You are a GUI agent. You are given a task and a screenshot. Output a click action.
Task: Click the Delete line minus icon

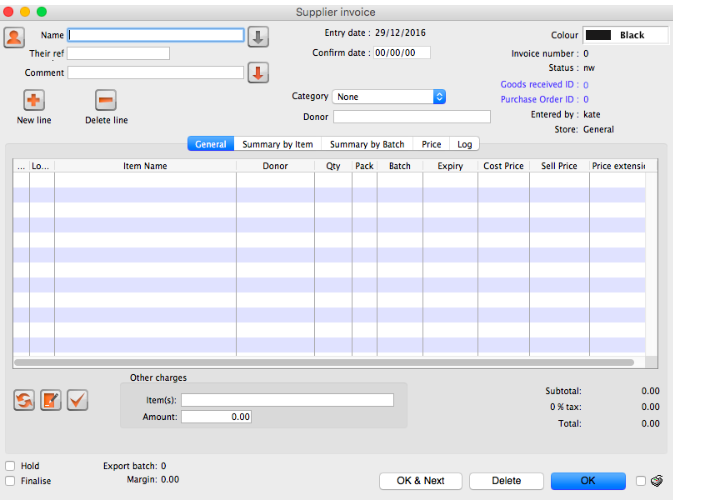(x=106, y=100)
